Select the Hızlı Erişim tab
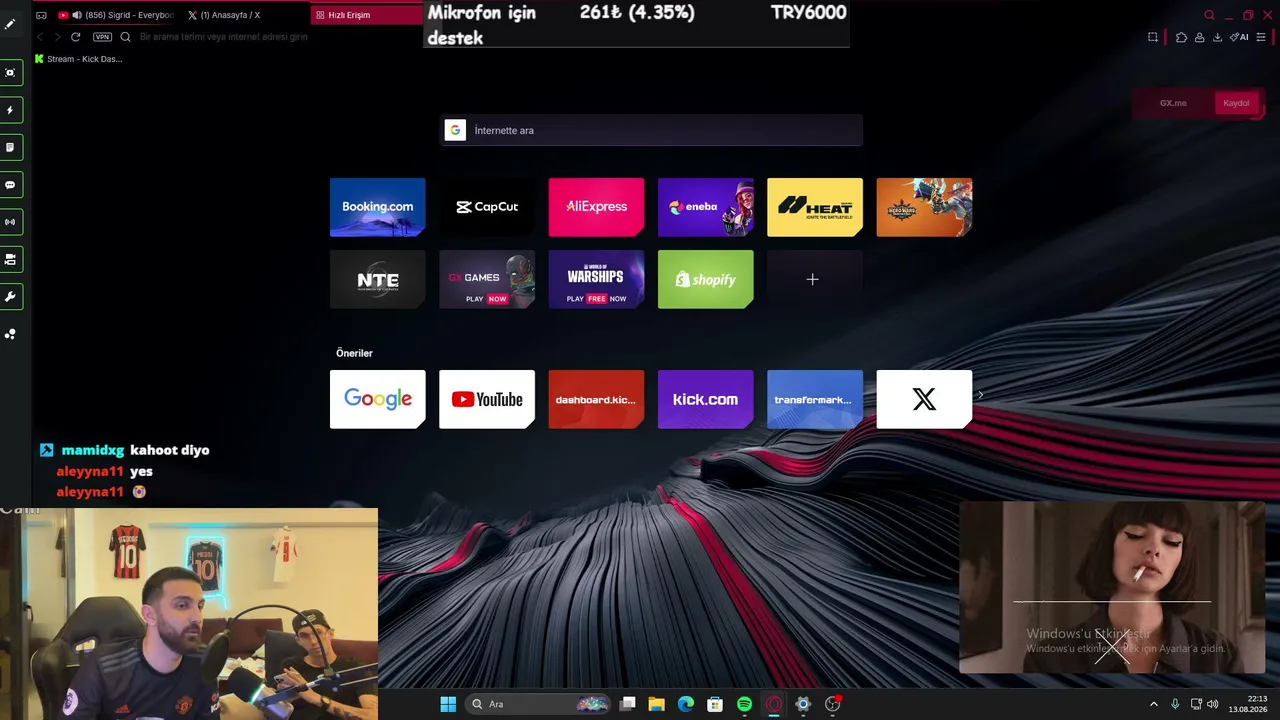Screen dimensions: 1280x720 [366, 15]
